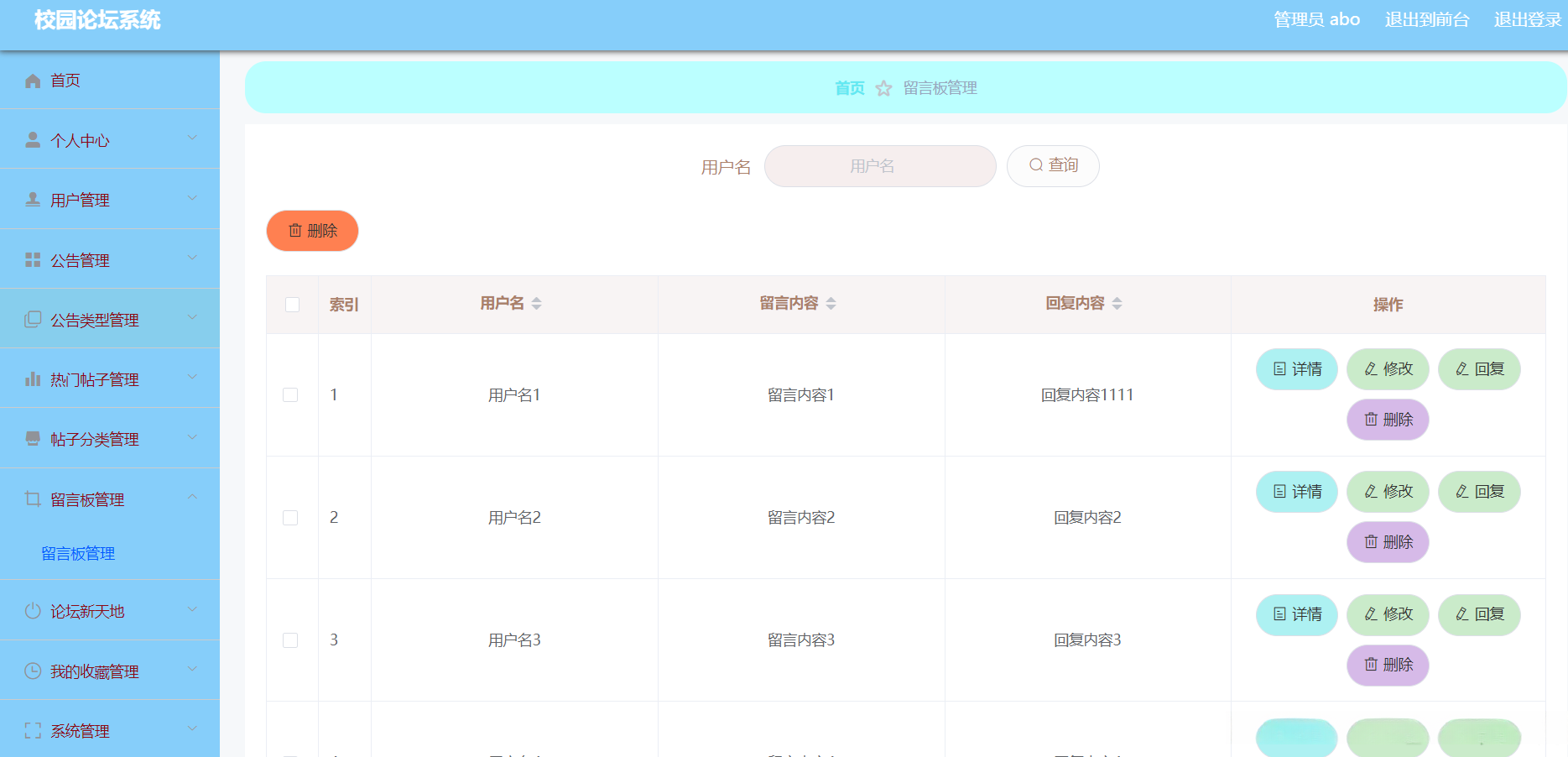1568x757 pixels.
Task: Check the row checkbox for 用户名2
Action: 290,517
